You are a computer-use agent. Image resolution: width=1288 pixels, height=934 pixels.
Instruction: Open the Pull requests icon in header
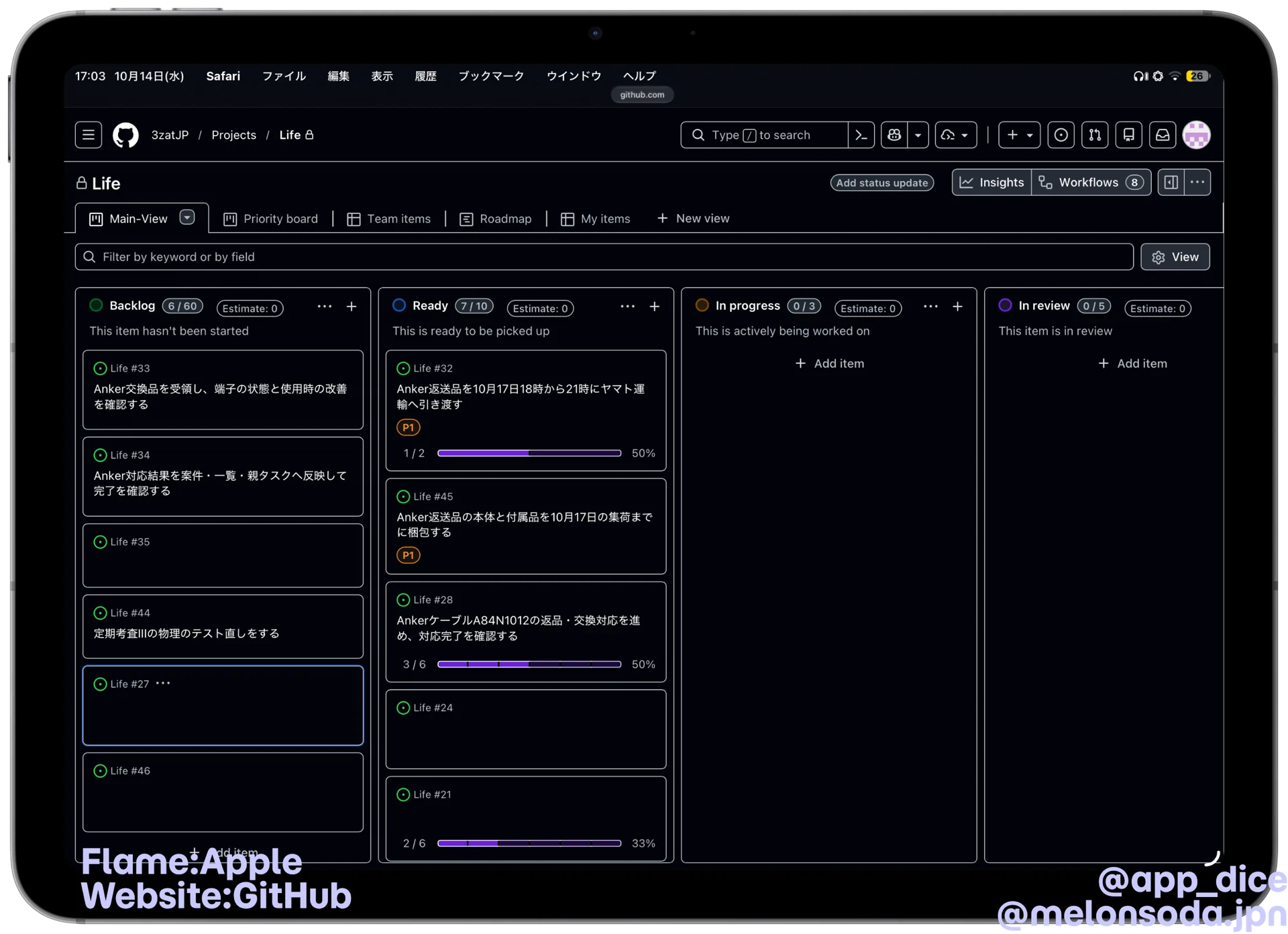pos(1095,135)
